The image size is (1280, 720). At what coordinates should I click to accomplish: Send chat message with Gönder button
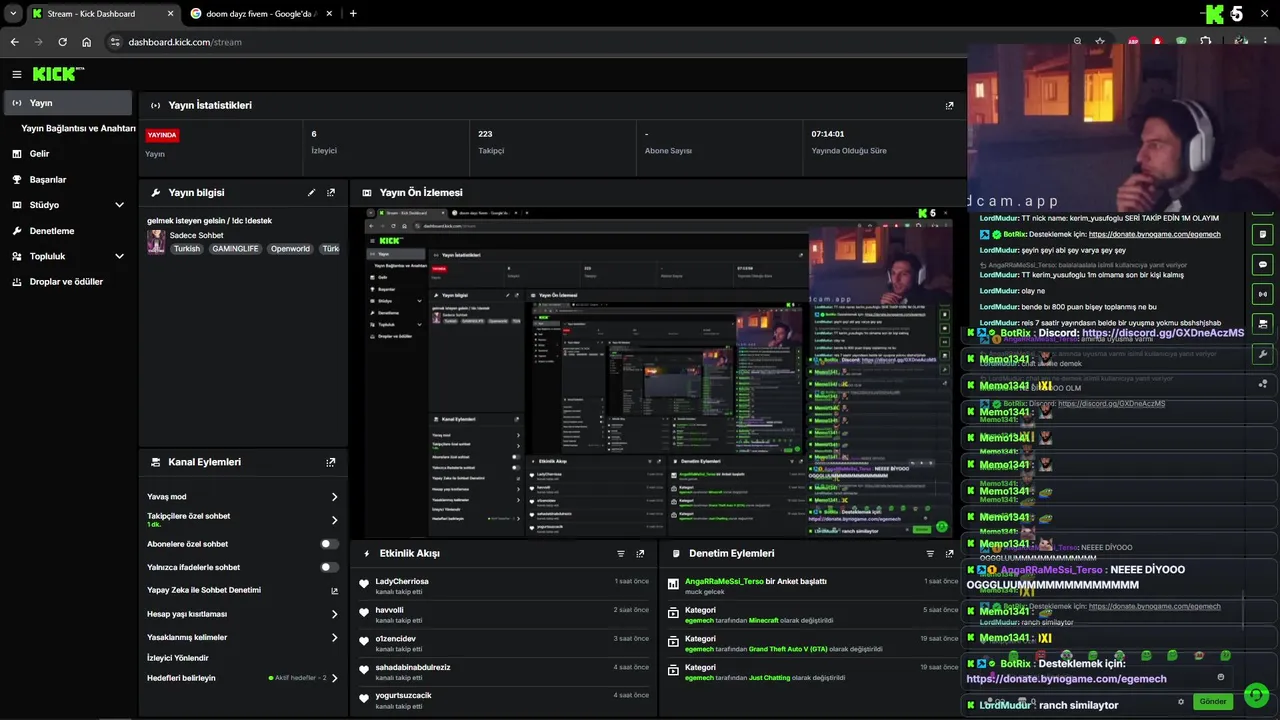[x=1213, y=702]
